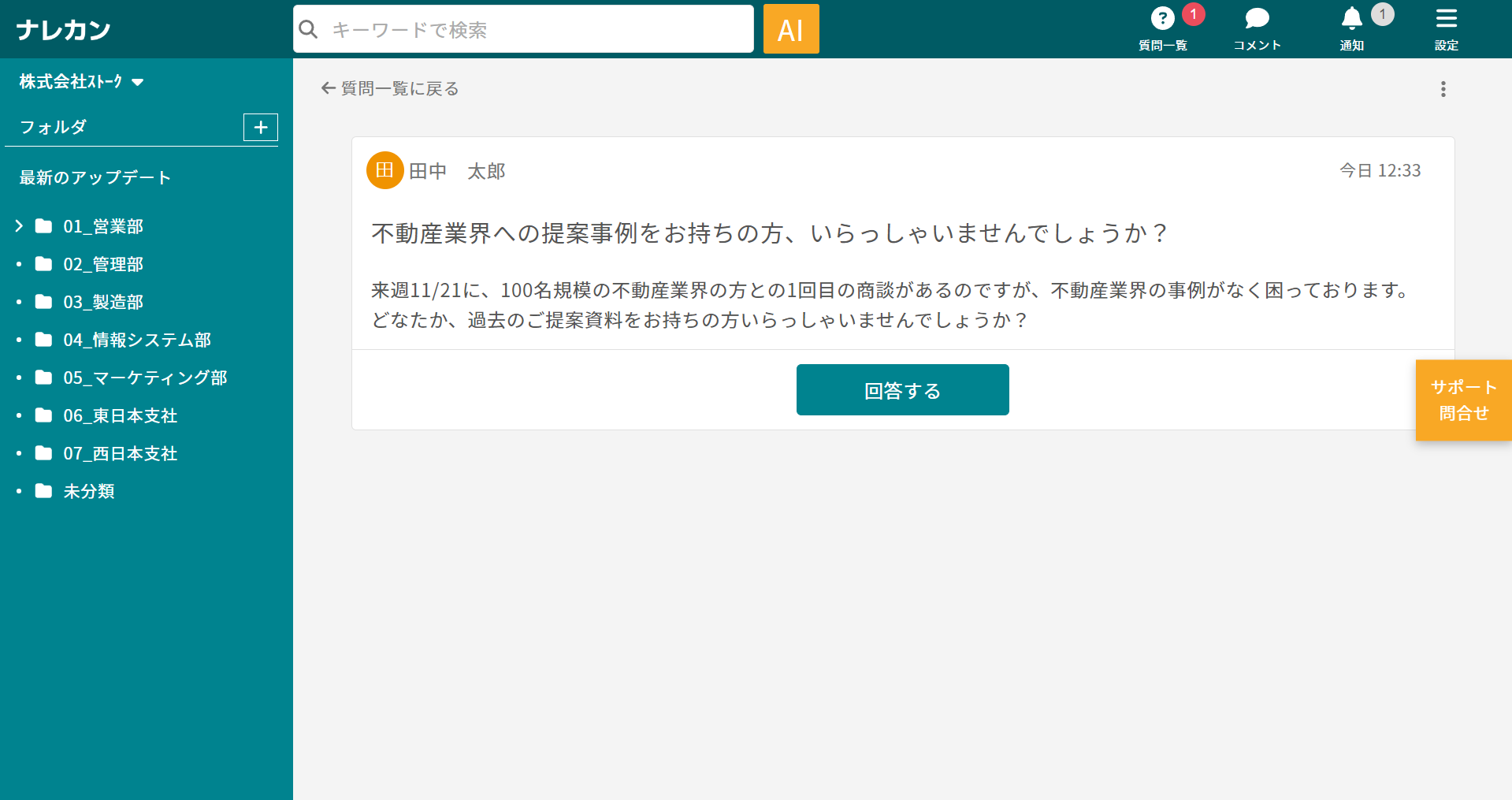Click the フォルダ heading
The width and height of the screenshot is (1512, 800).
(53, 127)
